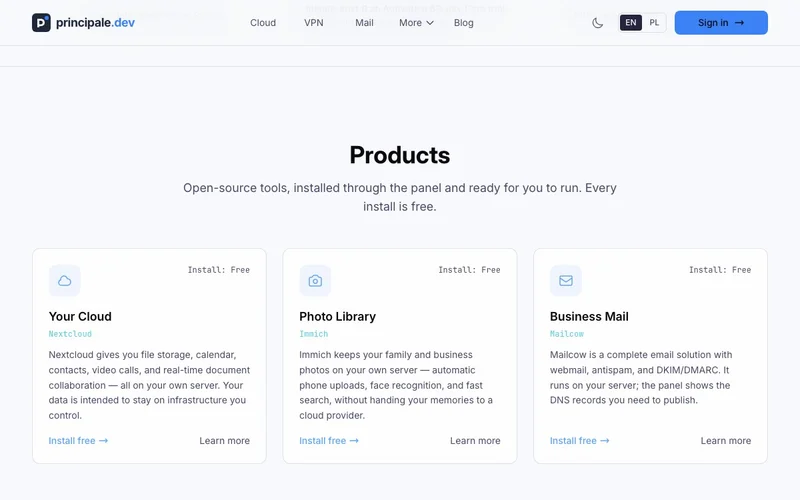The width and height of the screenshot is (800, 500).
Task: Expand the More dropdown menu
Action: click(x=416, y=22)
